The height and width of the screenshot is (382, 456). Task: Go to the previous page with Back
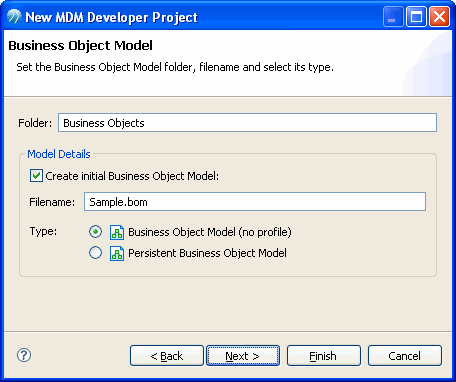click(x=167, y=356)
